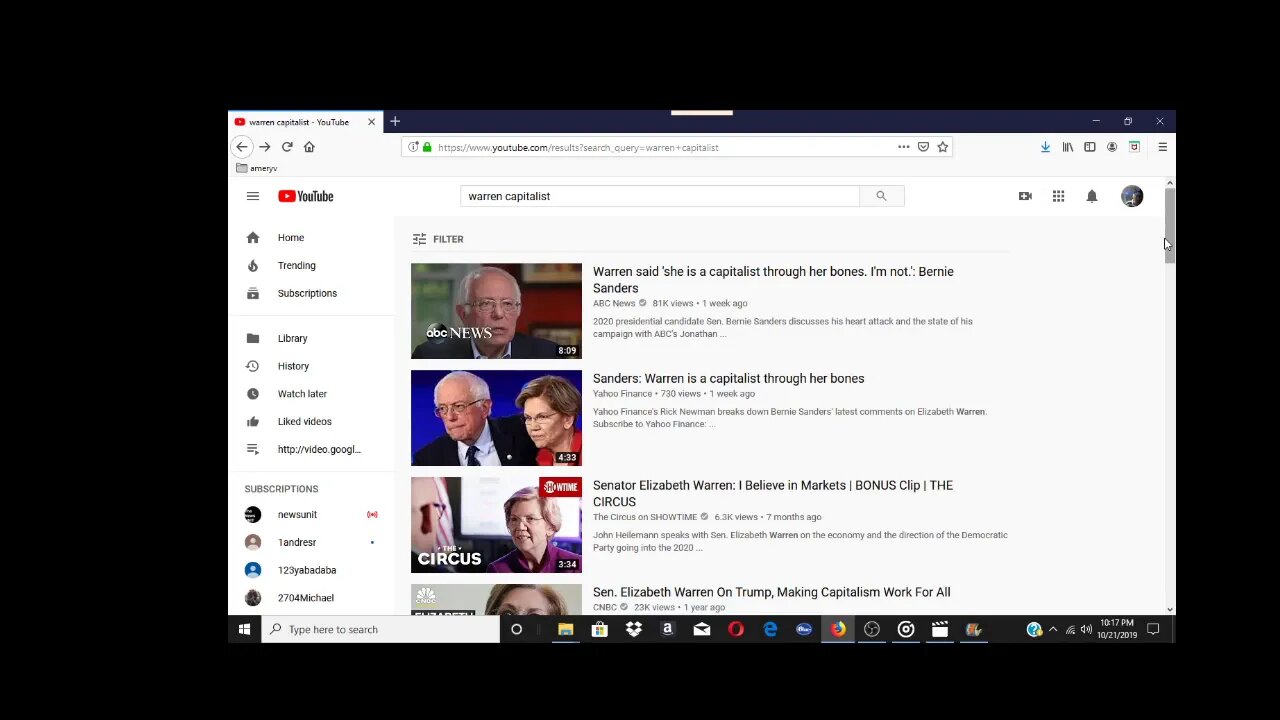The image size is (1280, 720).
Task: Open the Firefox hamburger menu
Action: [x=1162, y=147]
